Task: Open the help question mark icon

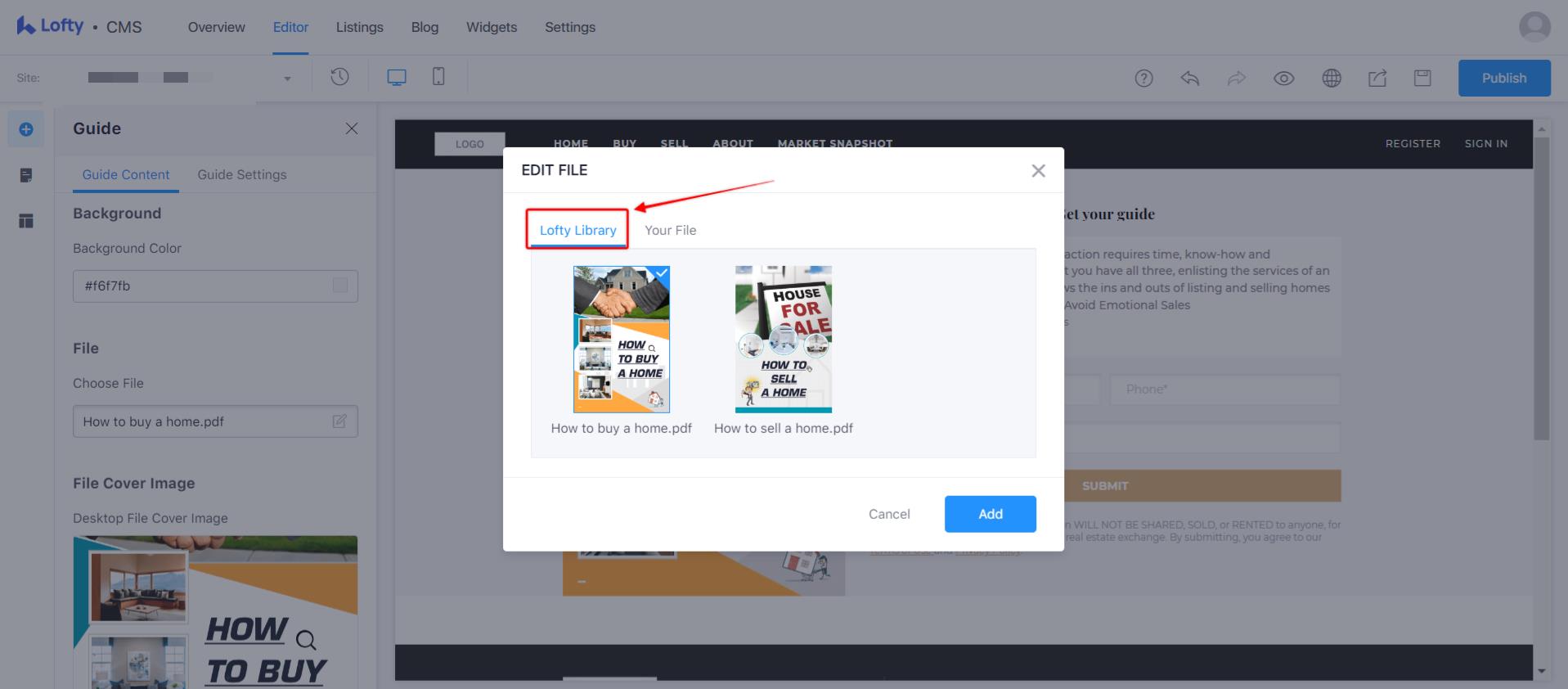Action: tap(1143, 79)
